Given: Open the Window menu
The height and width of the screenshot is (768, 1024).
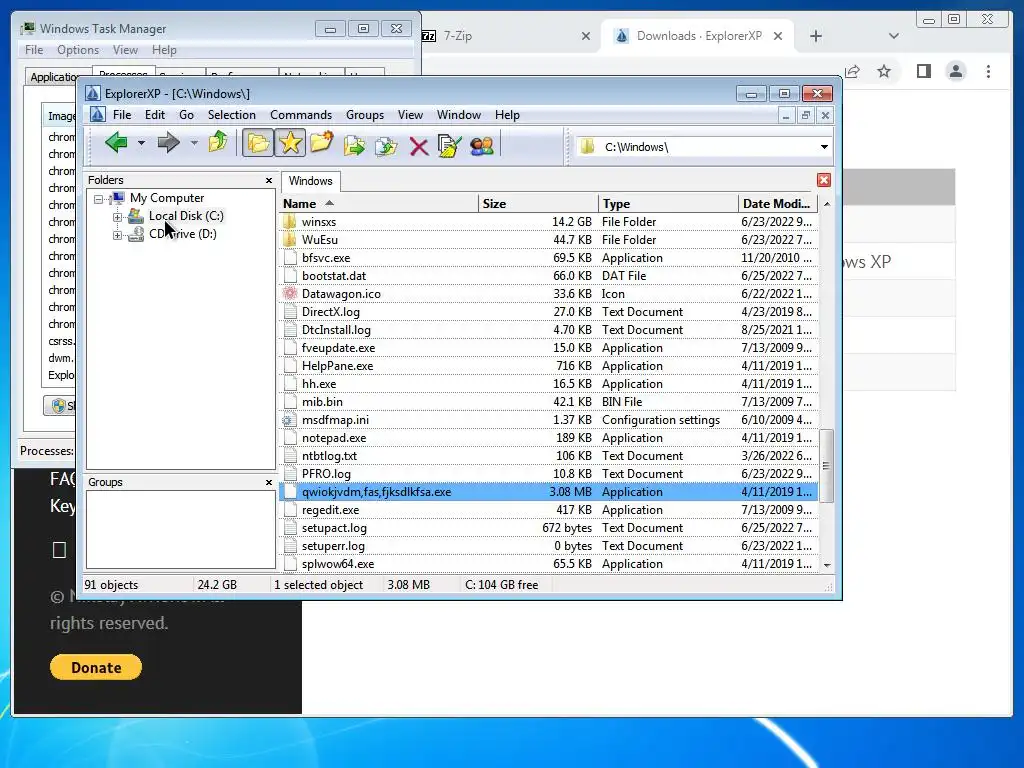Looking at the screenshot, I should click(x=459, y=115).
